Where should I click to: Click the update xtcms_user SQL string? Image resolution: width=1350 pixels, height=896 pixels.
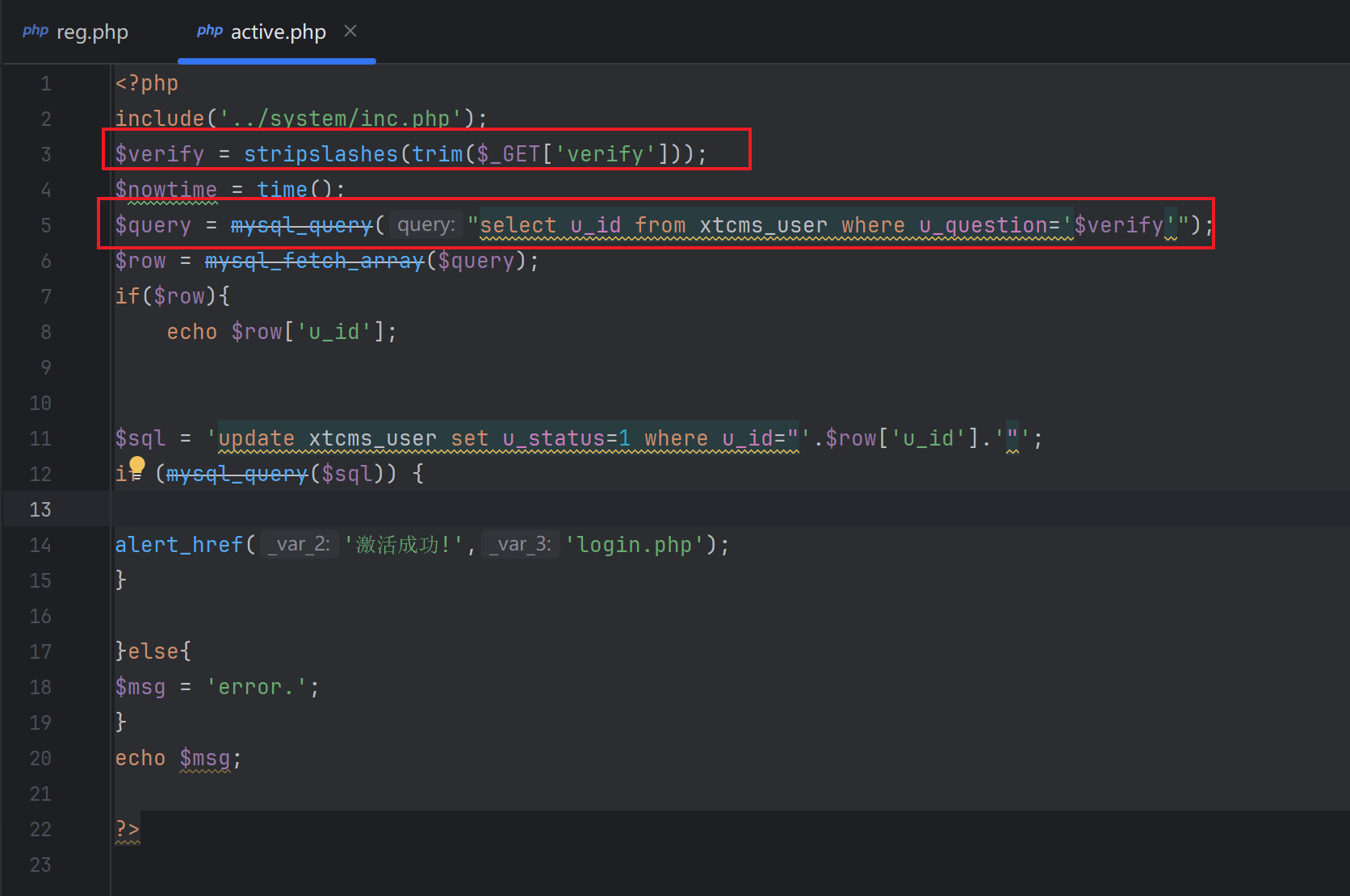pos(509,438)
